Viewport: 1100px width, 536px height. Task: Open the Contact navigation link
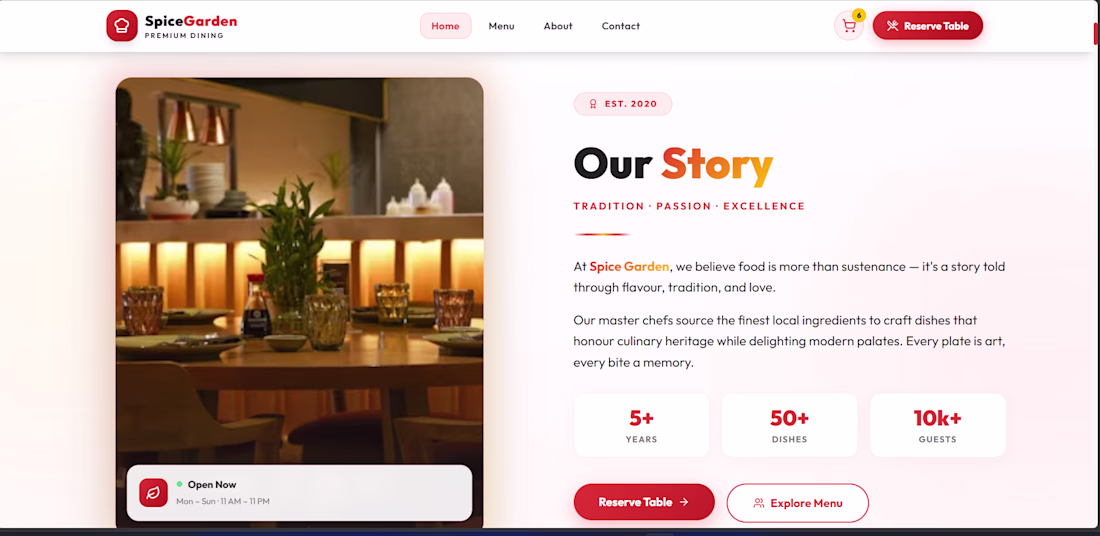(621, 26)
